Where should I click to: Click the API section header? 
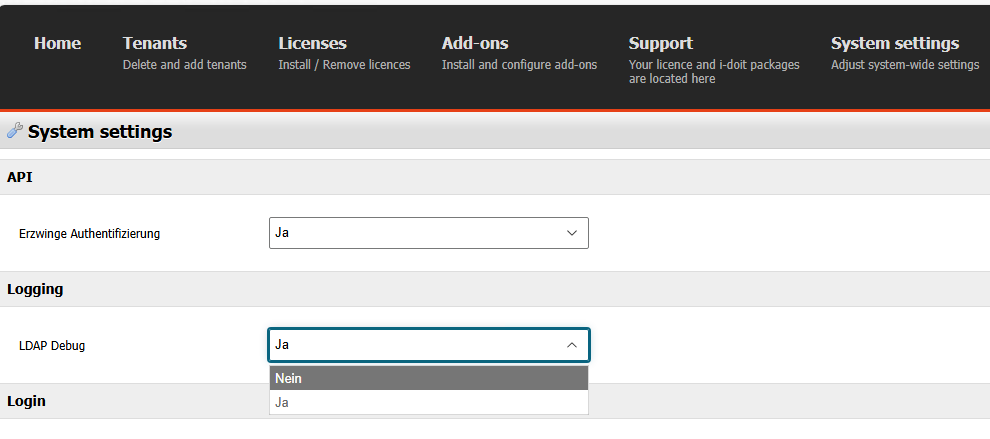(x=21, y=177)
